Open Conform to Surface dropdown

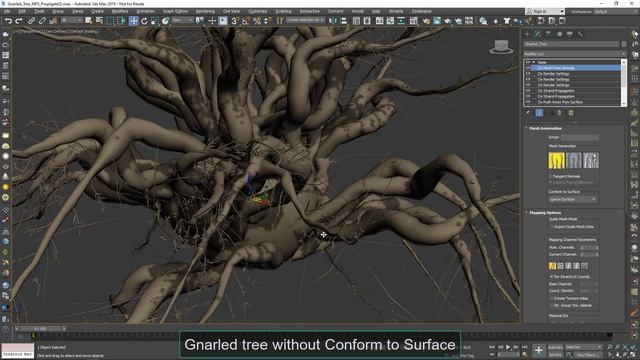point(572,199)
